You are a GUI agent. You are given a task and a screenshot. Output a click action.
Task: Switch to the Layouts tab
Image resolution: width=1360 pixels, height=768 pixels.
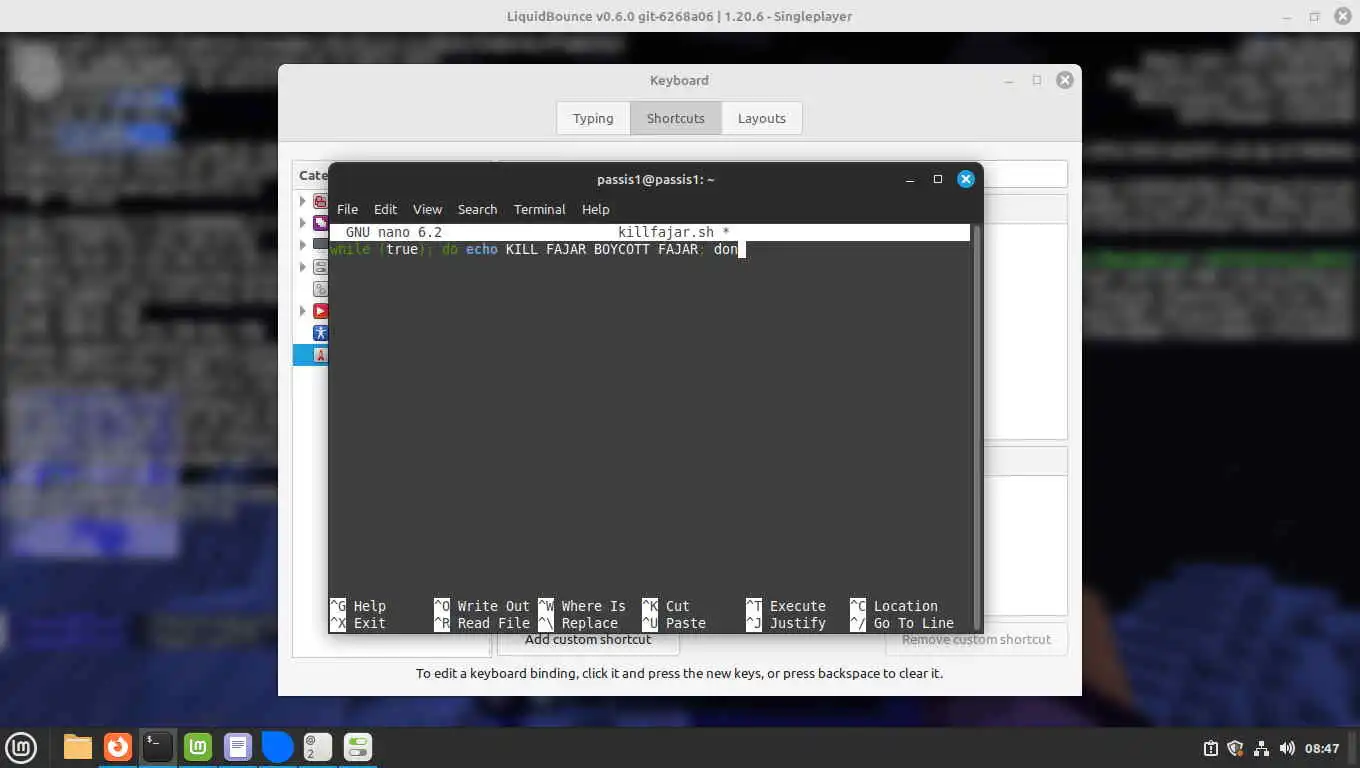tap(762, 118)
